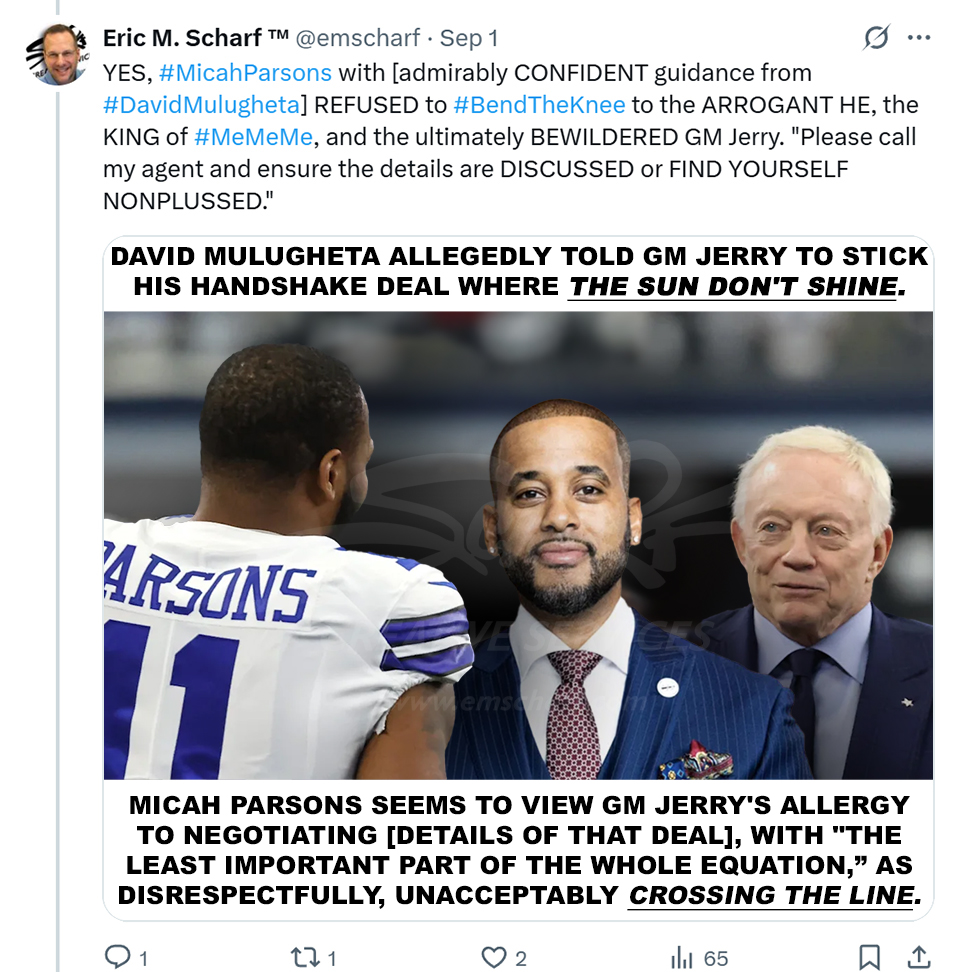Click the repost count beside the arrows

click(331, 958)
